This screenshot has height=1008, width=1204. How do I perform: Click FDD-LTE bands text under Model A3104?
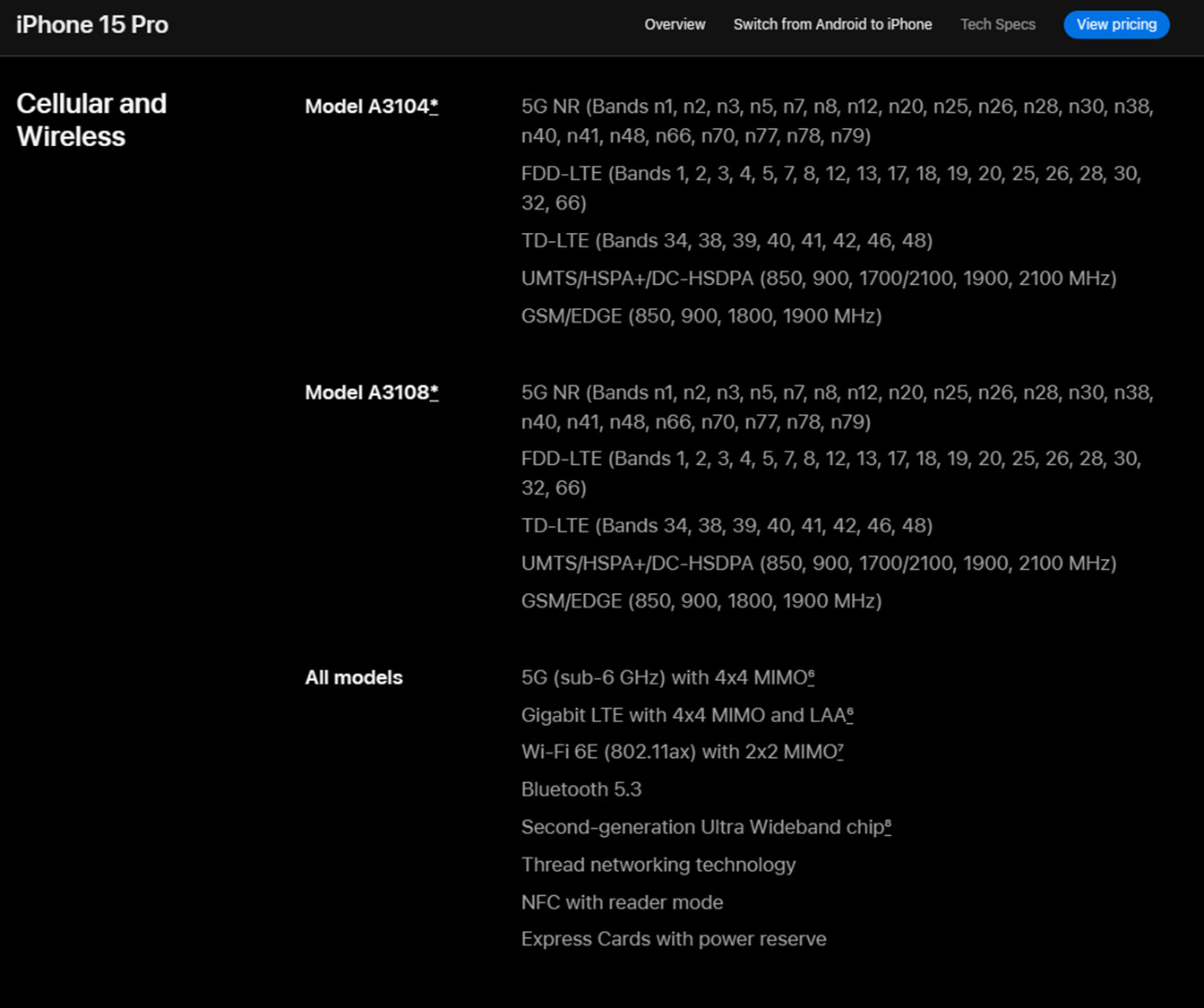point(831,188)
